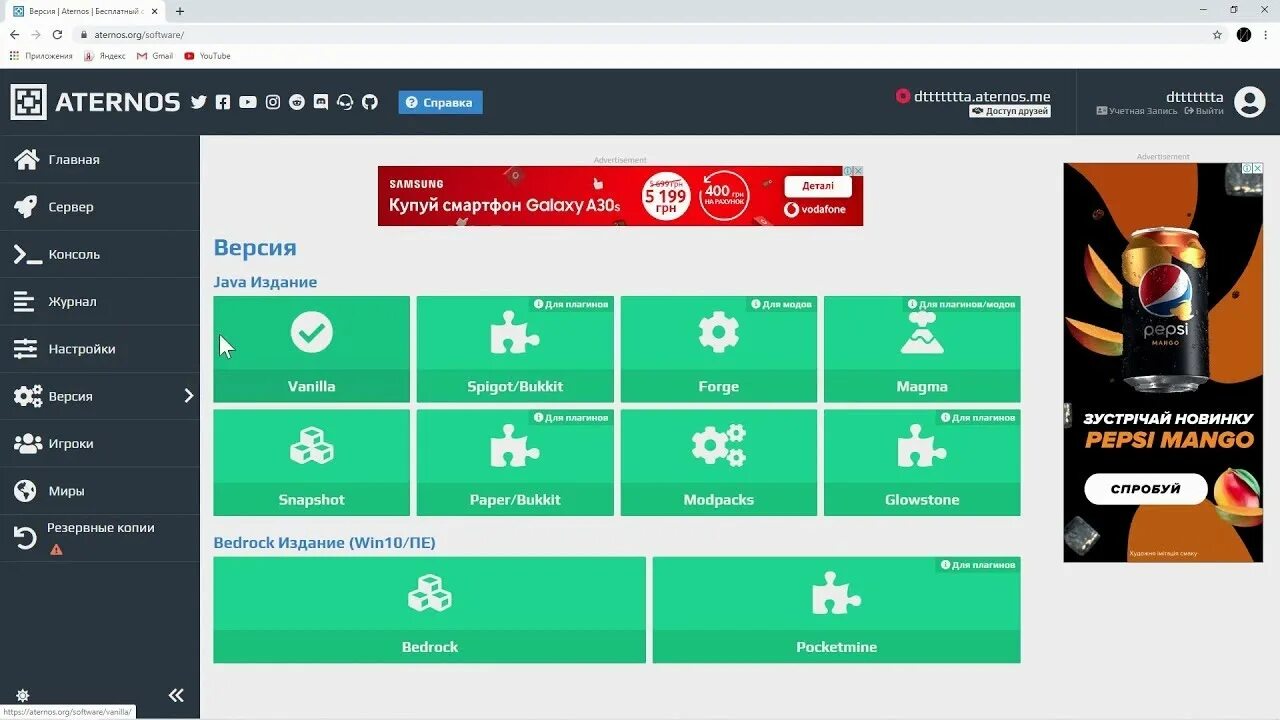Viewport: 1280px width, 720px height.
Task: Open Учетная Запись account link
Action: pyautogui.click(x=1137, y=111)
